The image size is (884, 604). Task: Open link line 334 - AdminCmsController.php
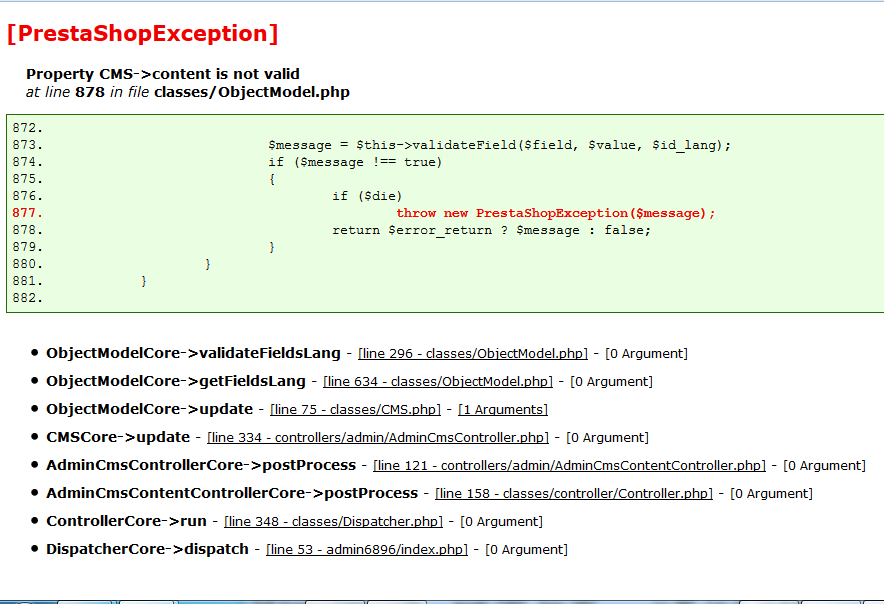point(378,438)
